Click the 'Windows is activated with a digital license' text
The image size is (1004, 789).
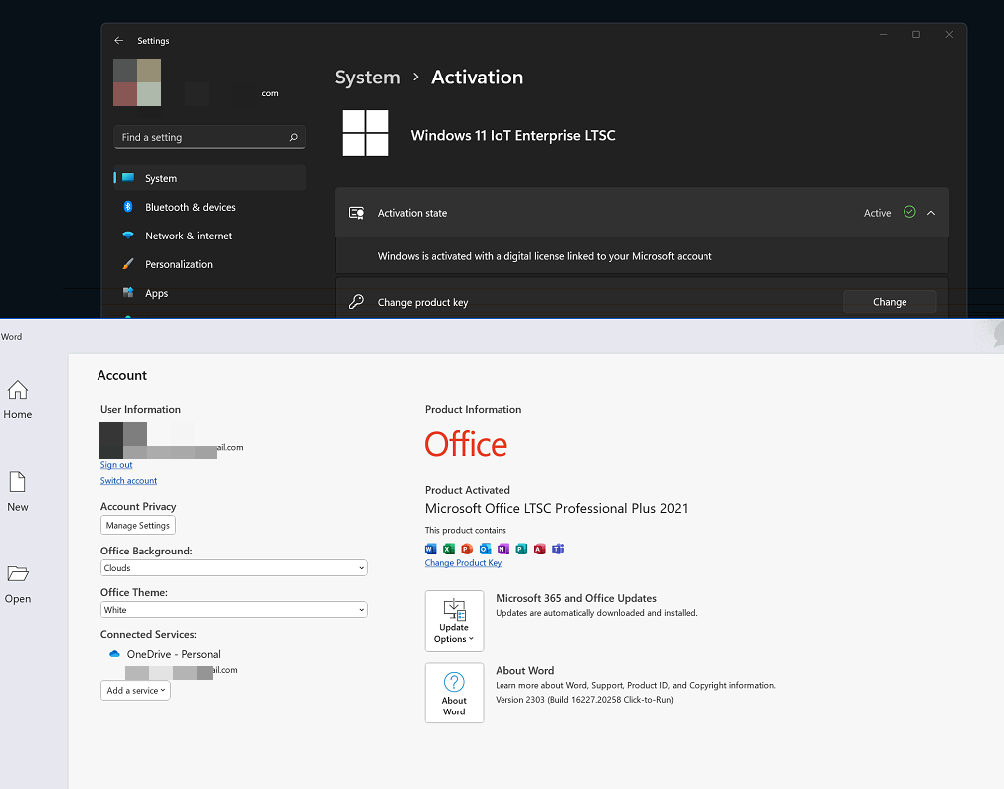click(x=544, y=256)
